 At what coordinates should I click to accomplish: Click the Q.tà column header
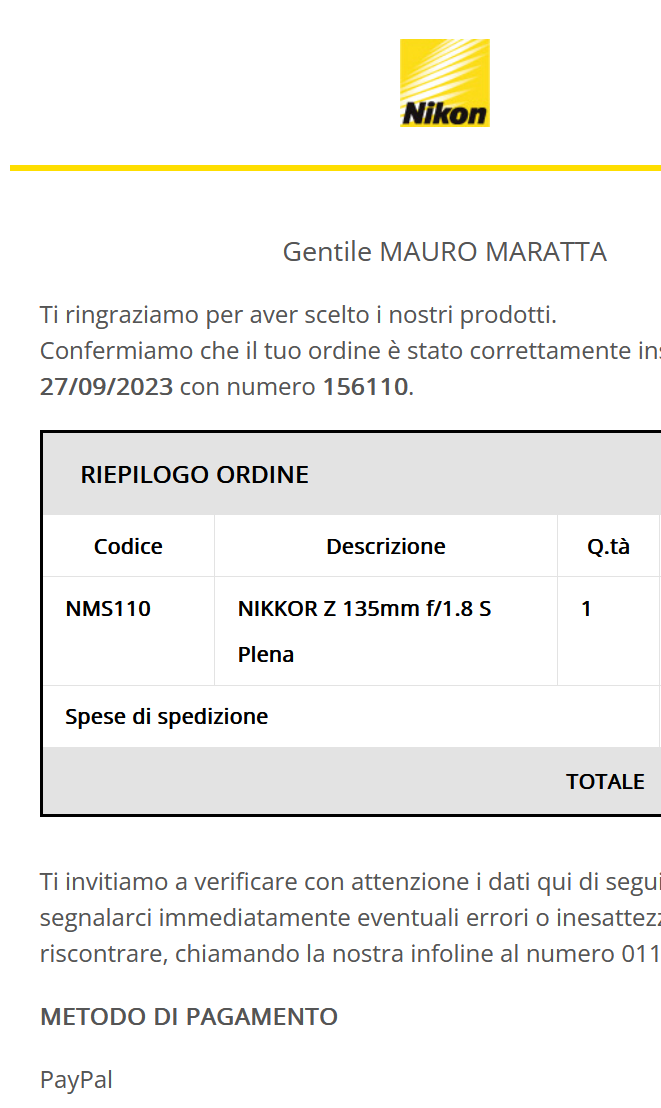608,546
